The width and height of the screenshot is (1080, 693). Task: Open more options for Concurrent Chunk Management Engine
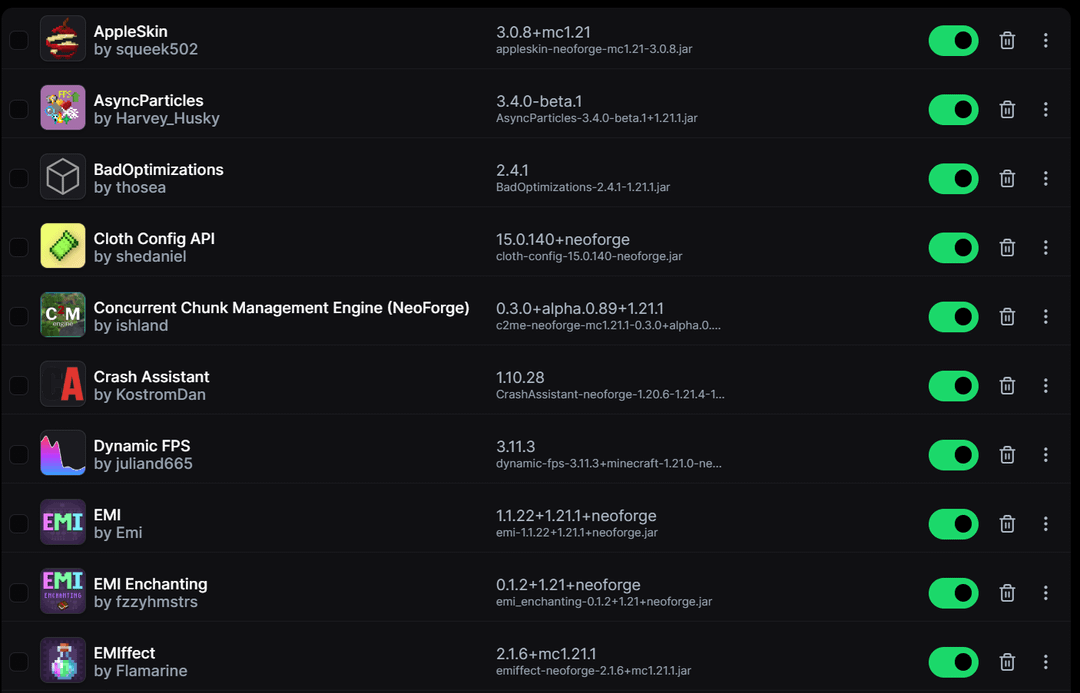(1045, 316)
